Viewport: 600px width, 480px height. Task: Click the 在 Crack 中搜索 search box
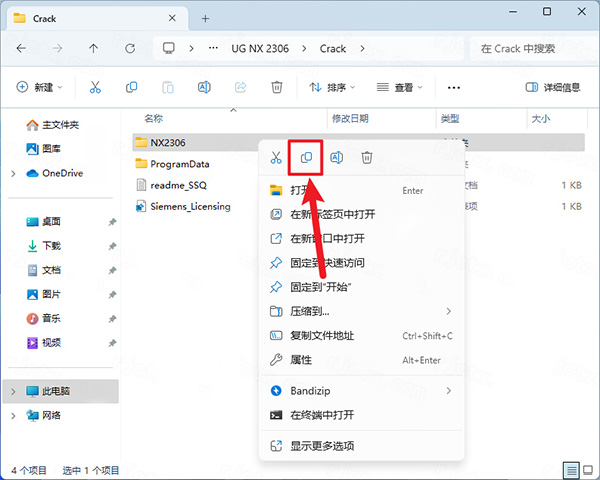point(532,48)
